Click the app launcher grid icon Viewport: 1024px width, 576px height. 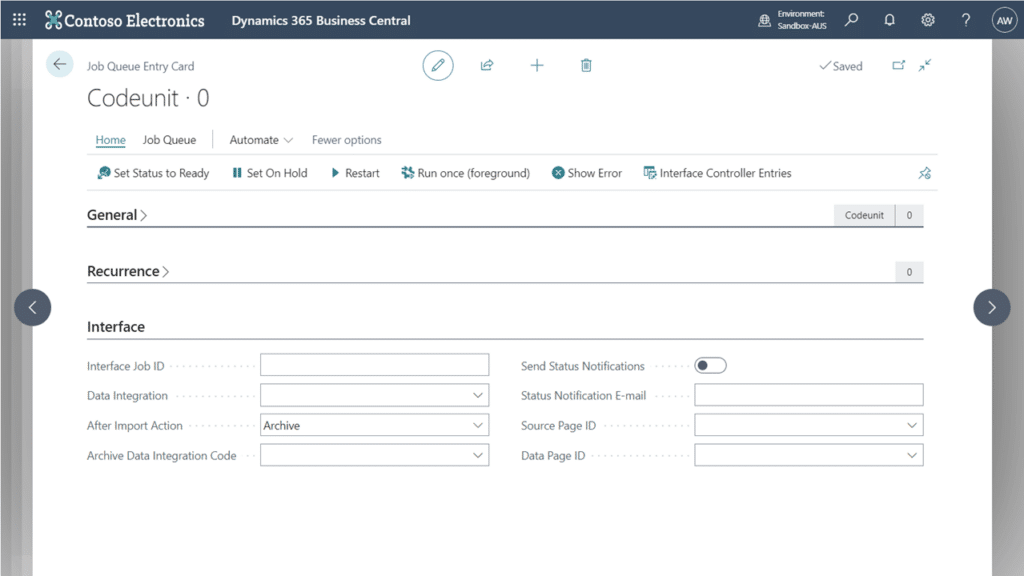[18, 19]
